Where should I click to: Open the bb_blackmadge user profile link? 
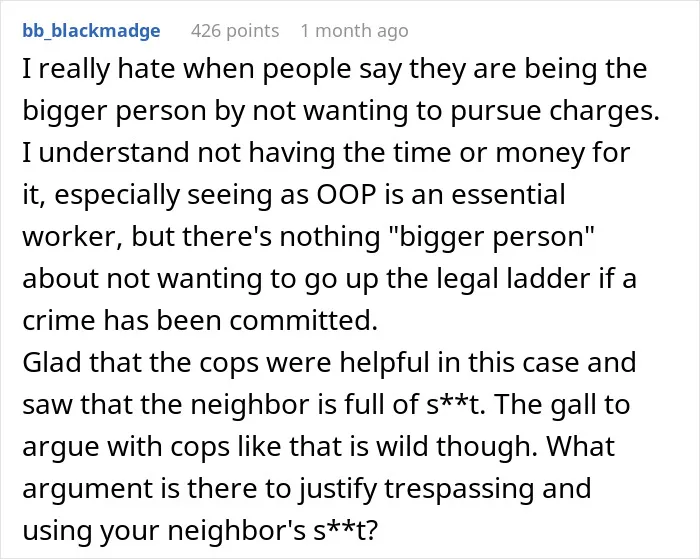91,31
